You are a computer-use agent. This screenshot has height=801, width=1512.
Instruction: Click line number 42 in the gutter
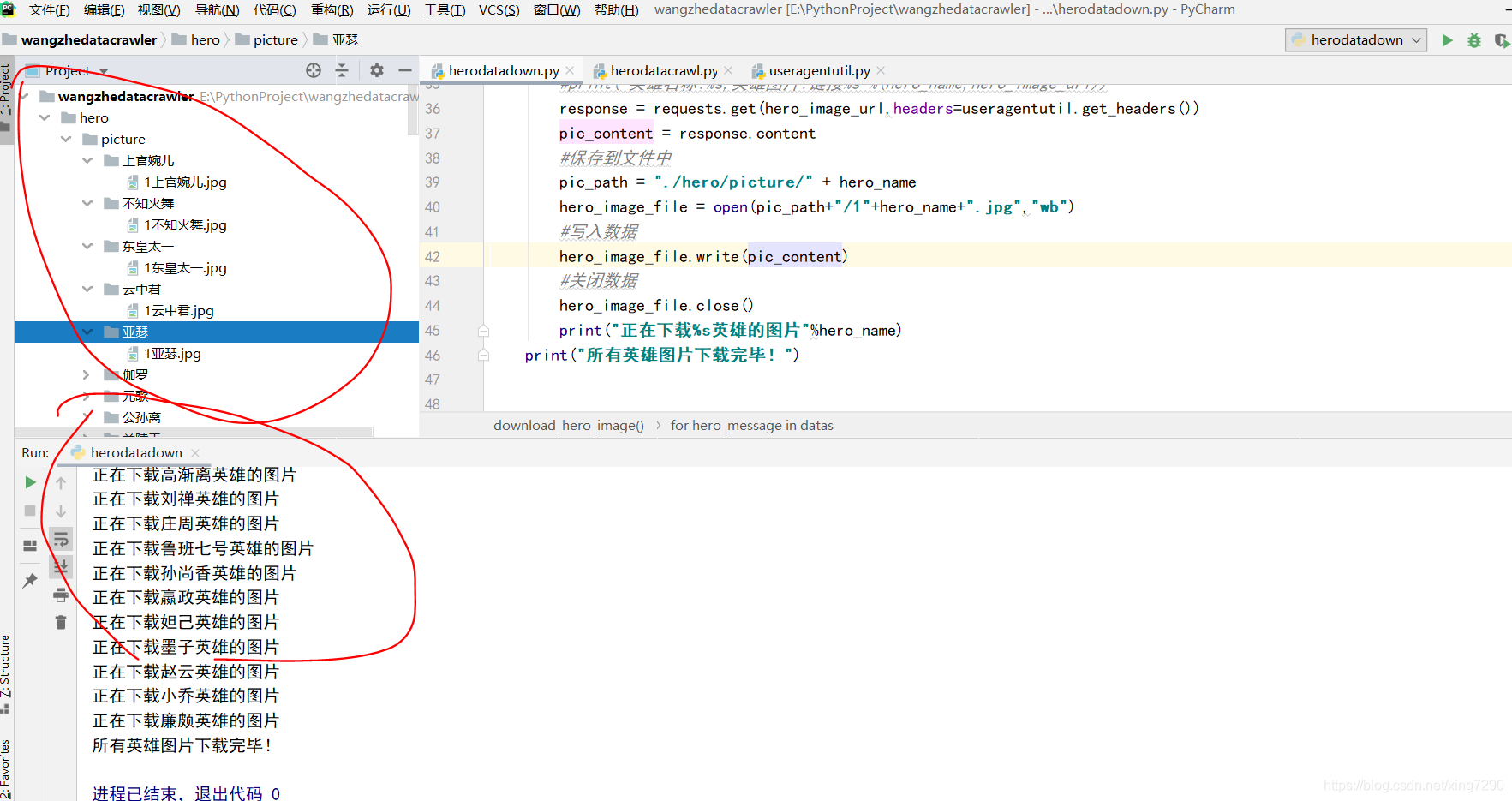tap(433, 257)
